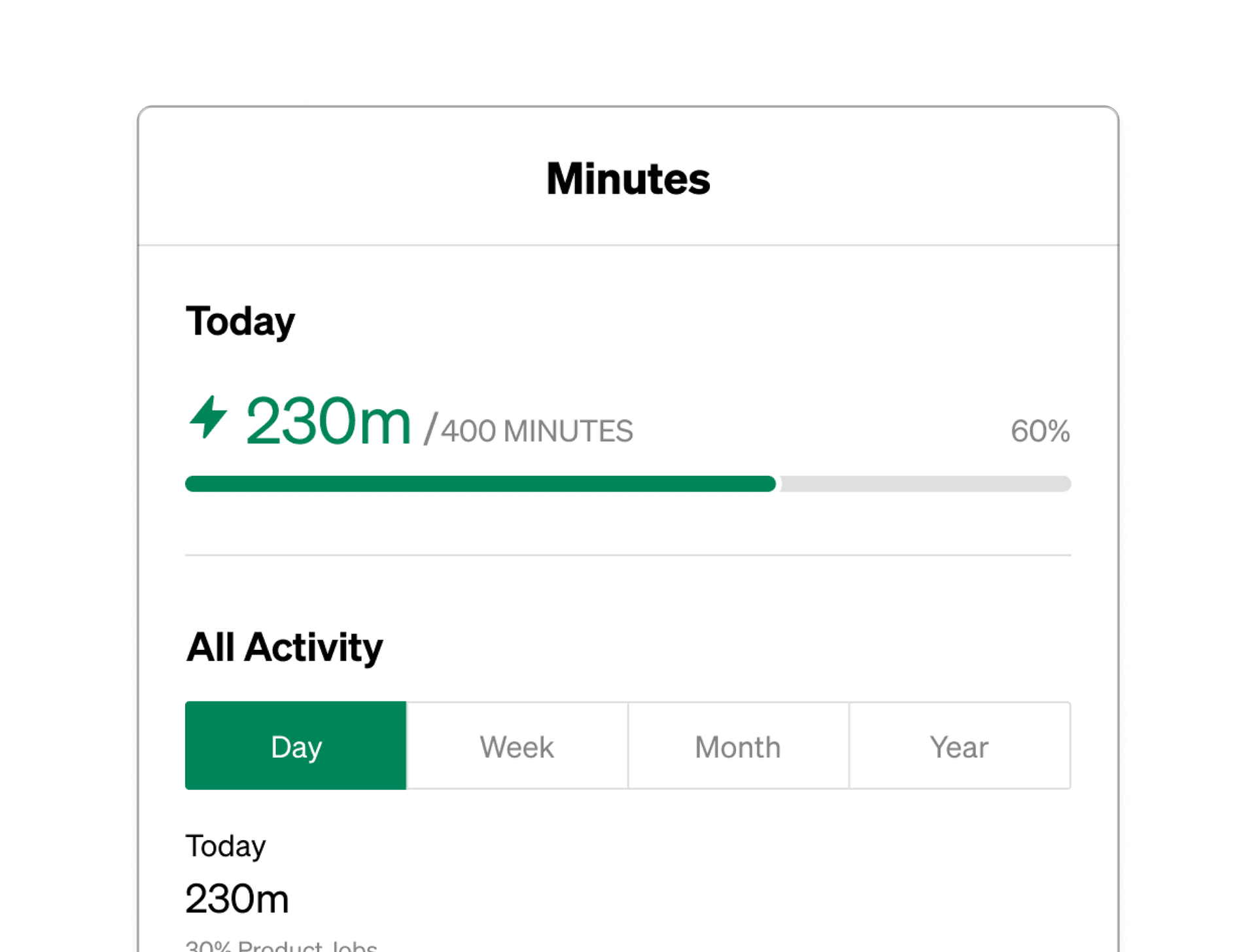Open the Month activity tab
Screen dimensions: 1256x952
point(738,746)
